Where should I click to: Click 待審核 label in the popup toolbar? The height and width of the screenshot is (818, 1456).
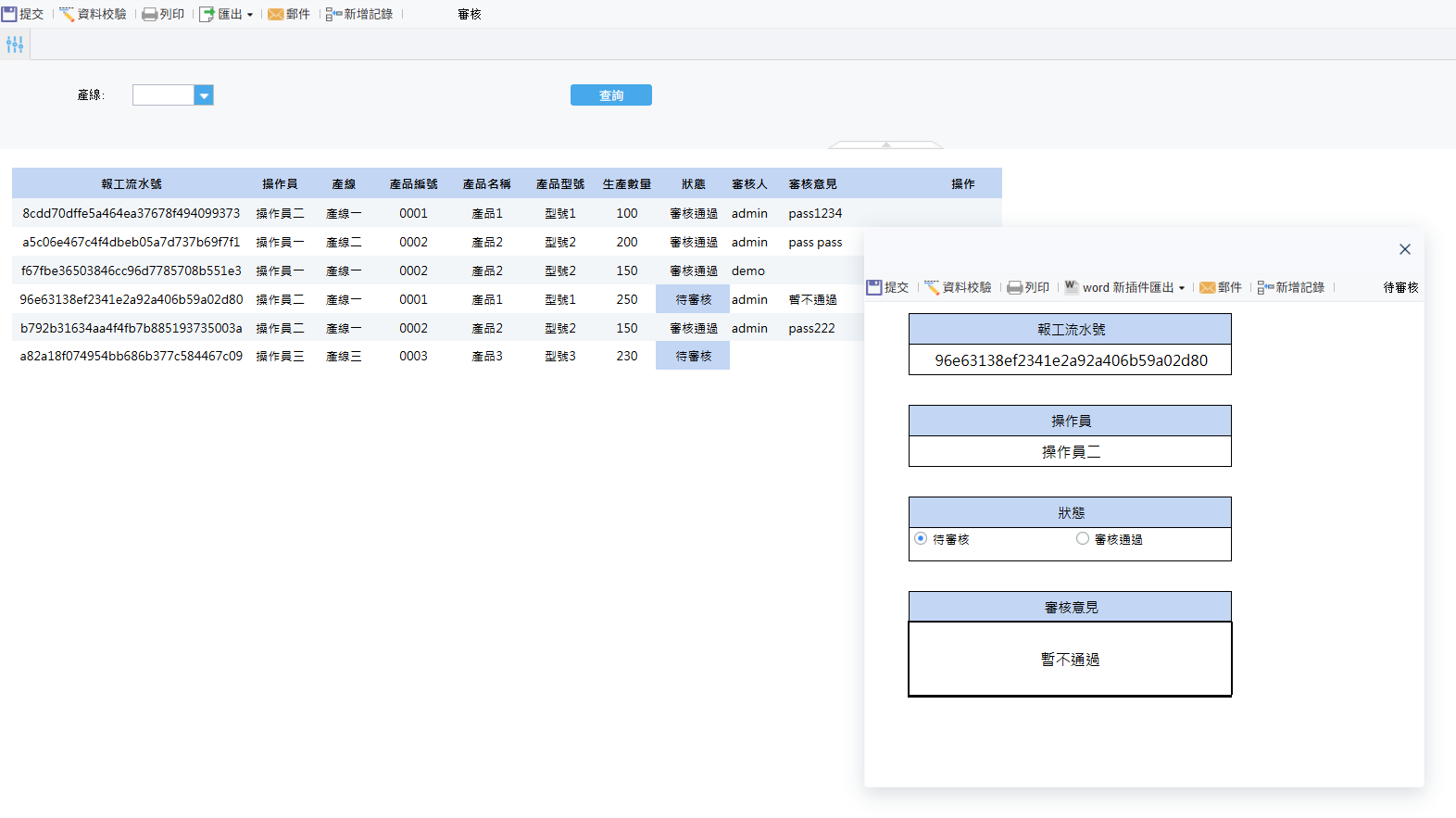click(x=1400, y=288)
